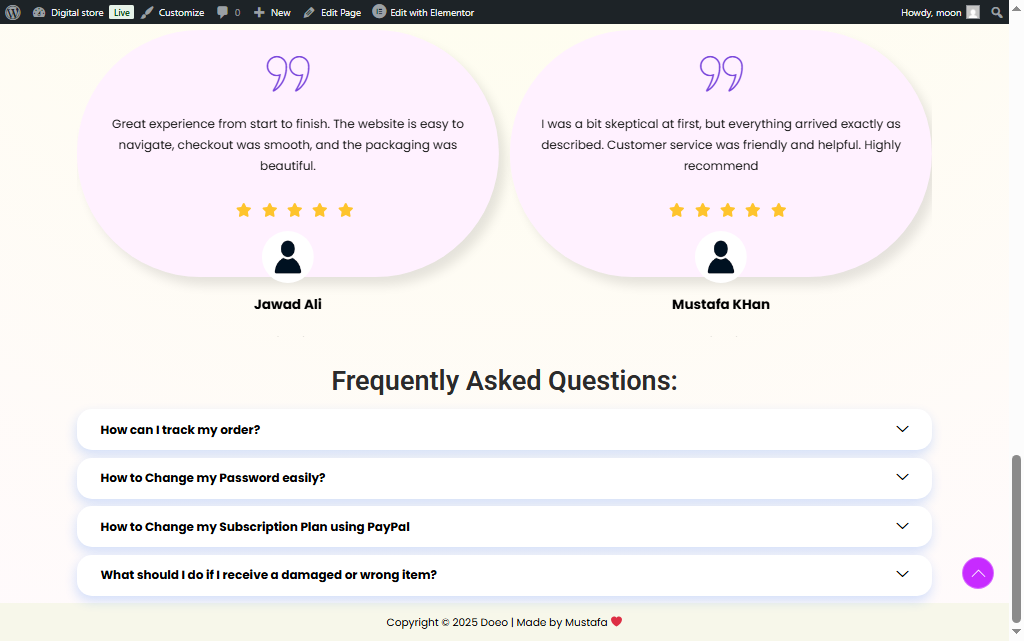Image resolution: width=1024 pixels, height=641 pixels.
Task: Click the profile avatar next to Howdy, moon
Action: coord(971,12)
